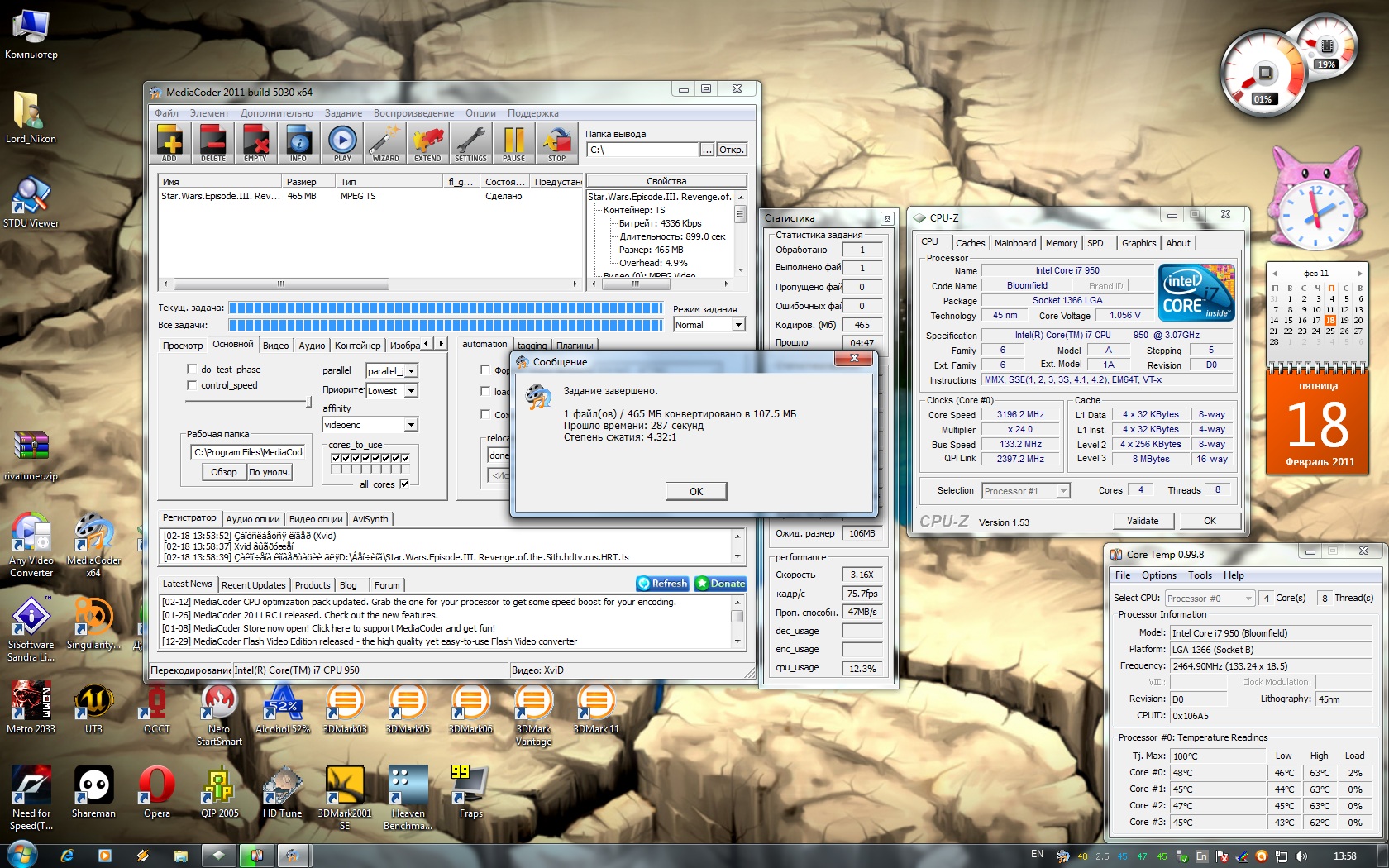Select the MediaCoder x64 desktop shortcut
This screenshot has width=1389, height=868.
click(93, 544)
